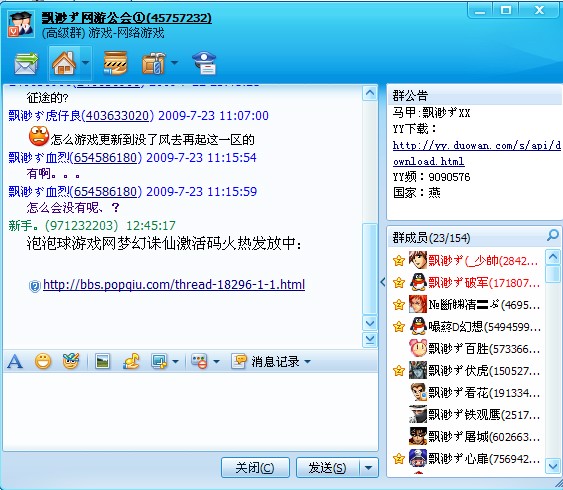Image resolution: width=563 pixels, height=490 pixels.
Task: Open 消息记录 message history
Action: click(266, 361)
